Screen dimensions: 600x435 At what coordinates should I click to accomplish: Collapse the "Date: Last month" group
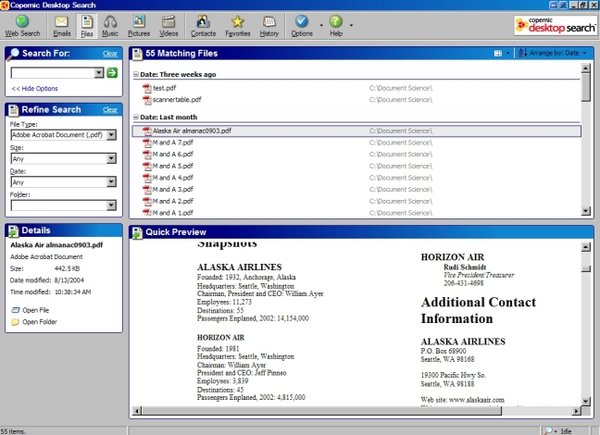point(137,117)
